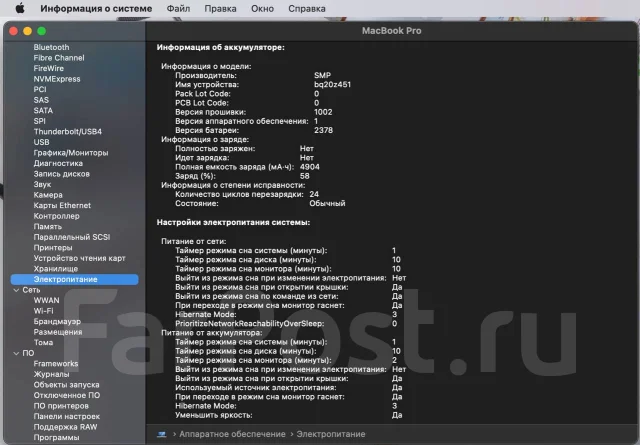Open the Справка menu

[307, 9]
